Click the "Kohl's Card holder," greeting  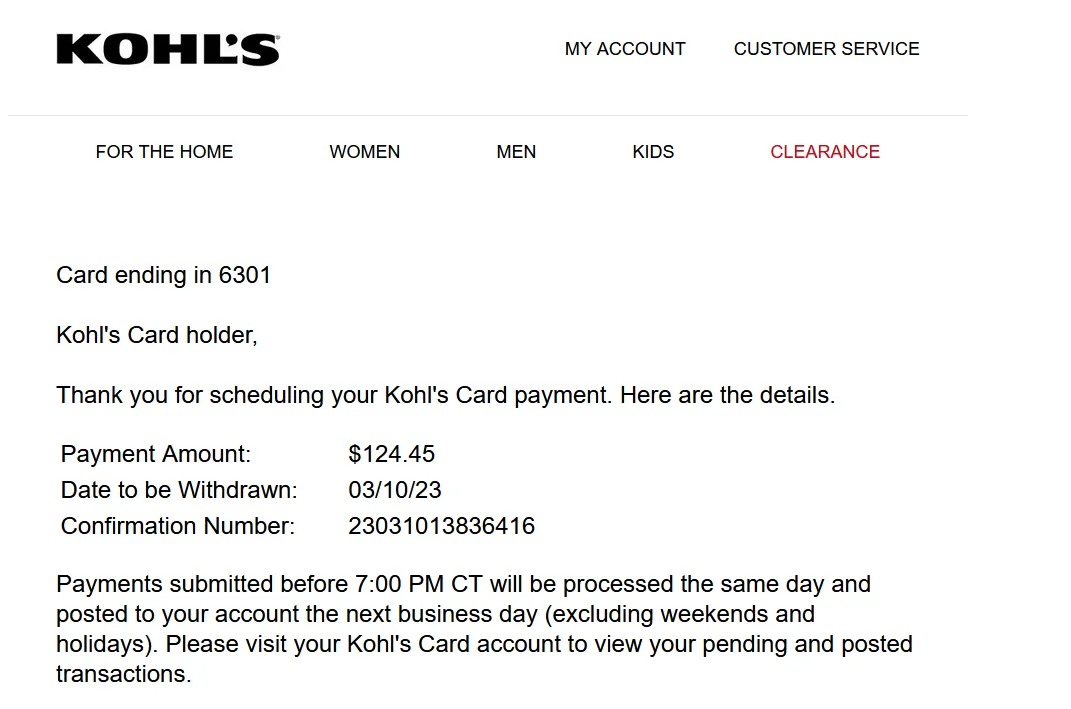[157, 335]
